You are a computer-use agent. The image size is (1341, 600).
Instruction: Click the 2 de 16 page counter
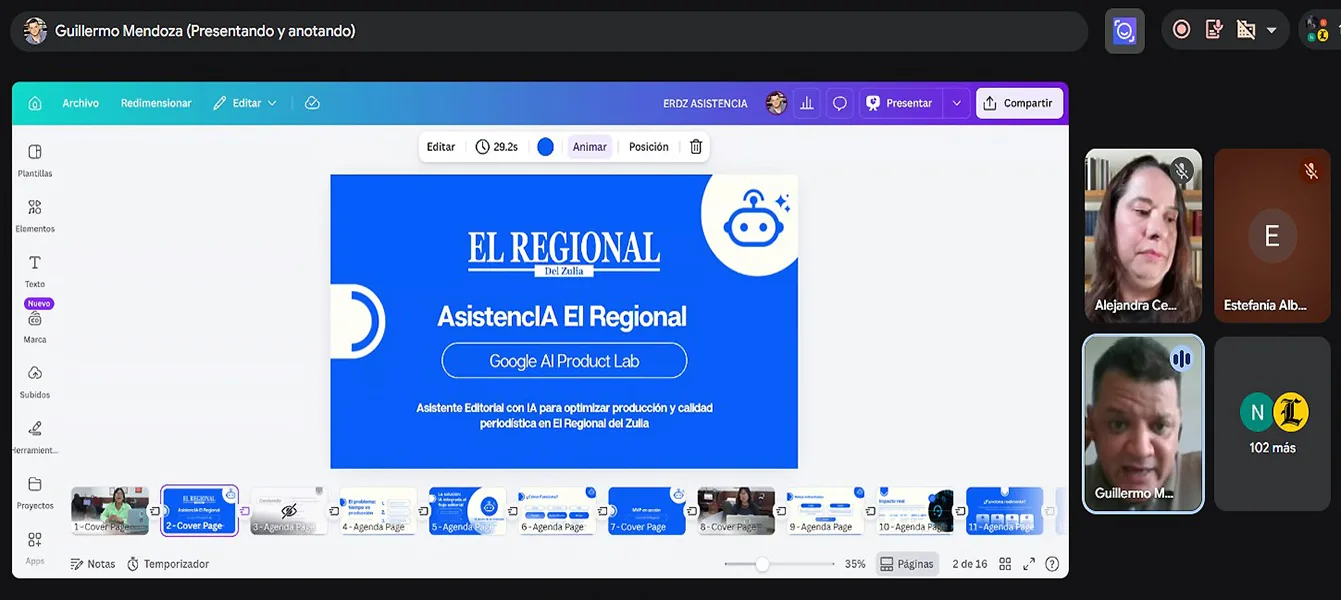click(970, 564)
